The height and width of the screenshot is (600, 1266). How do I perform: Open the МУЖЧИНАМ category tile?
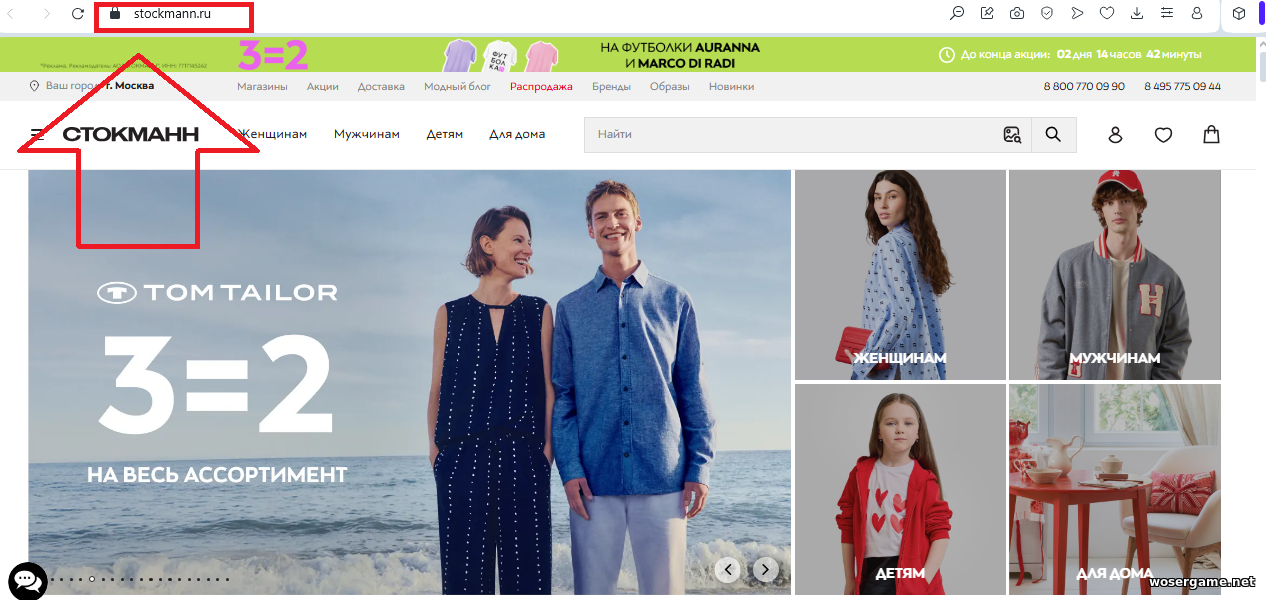[x=1115, y=275]
